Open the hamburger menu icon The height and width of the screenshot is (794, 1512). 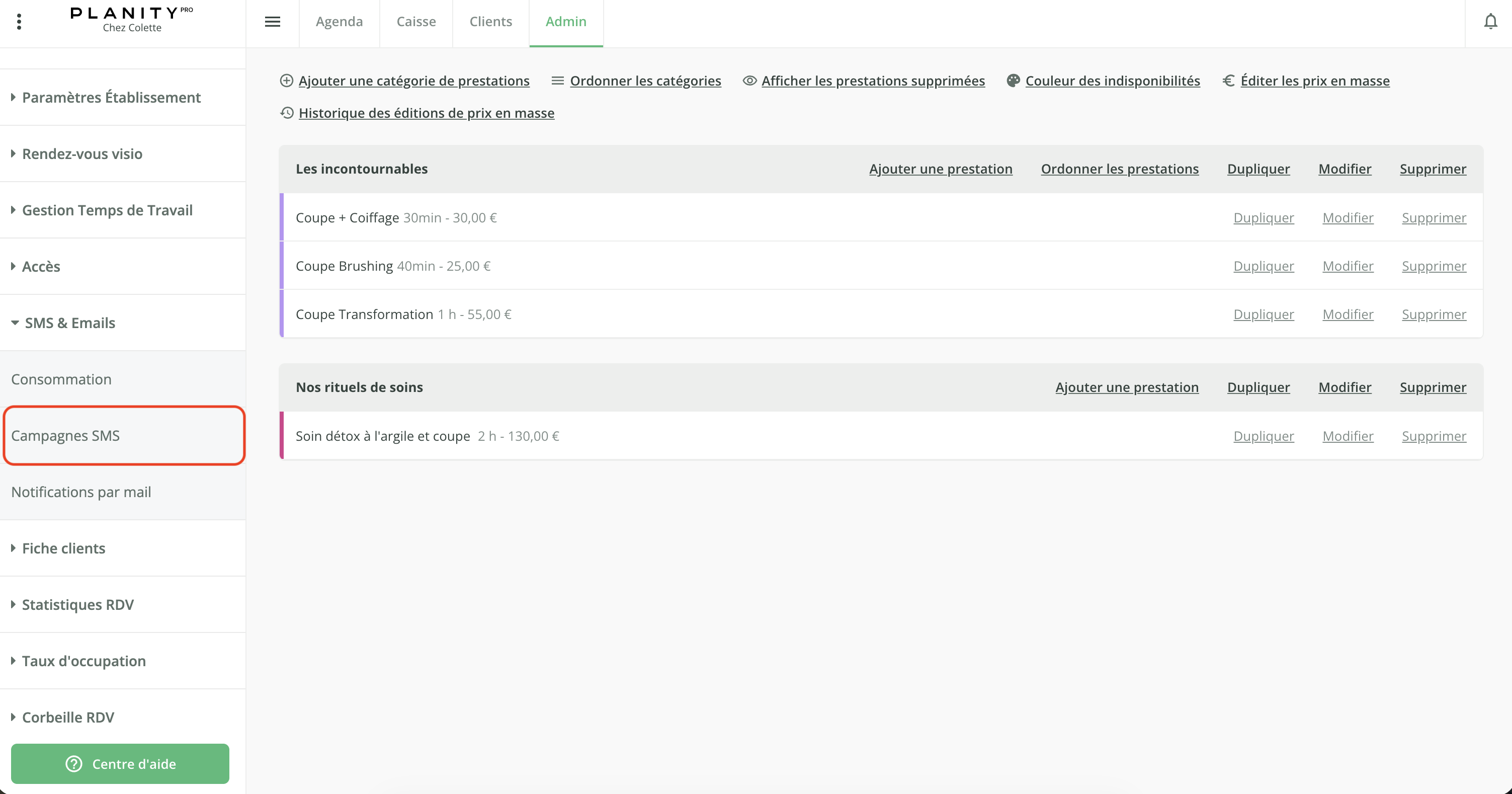(272, 22)
